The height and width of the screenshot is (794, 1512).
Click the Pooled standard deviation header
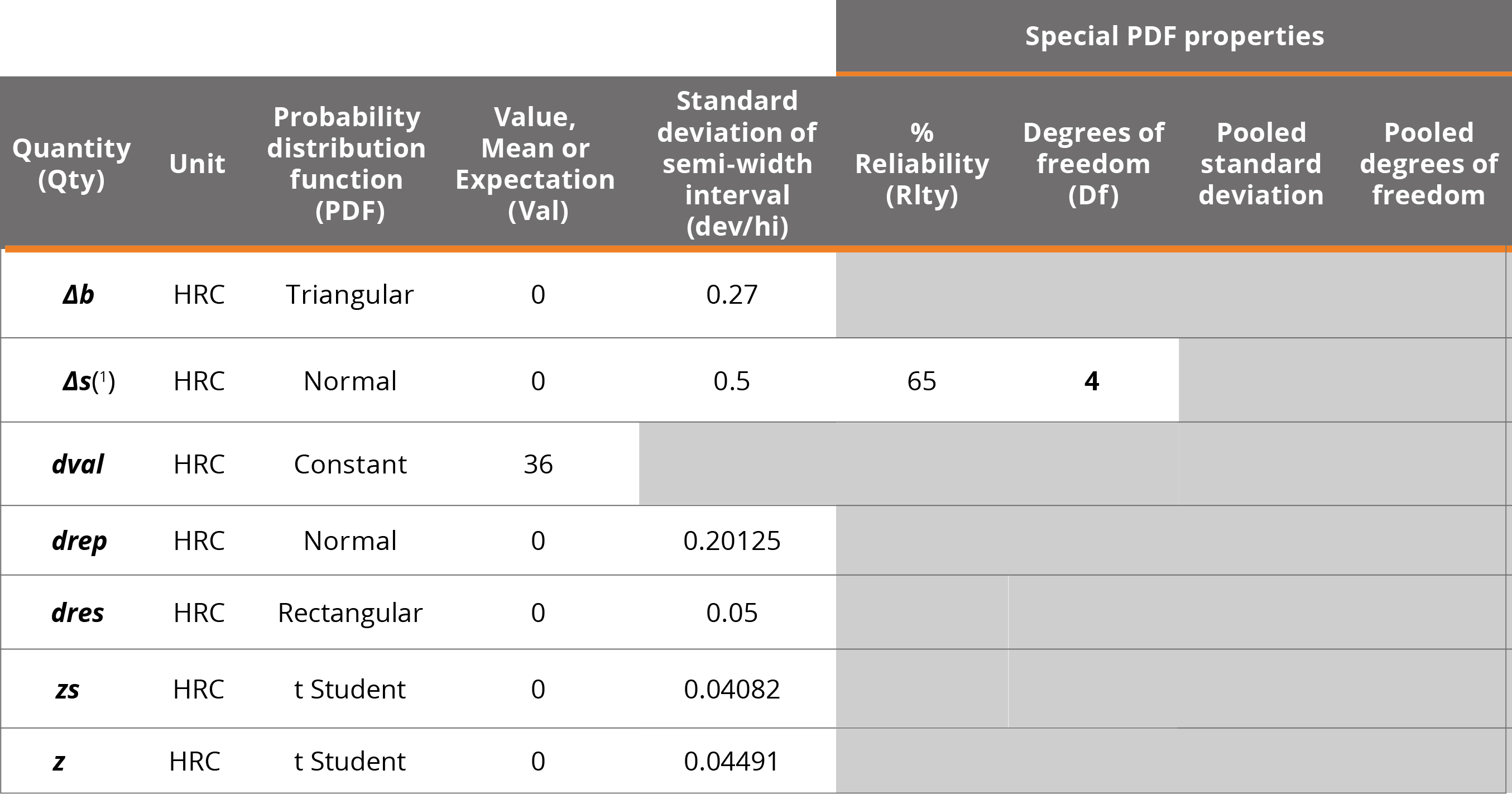(x=1261, y=163)
